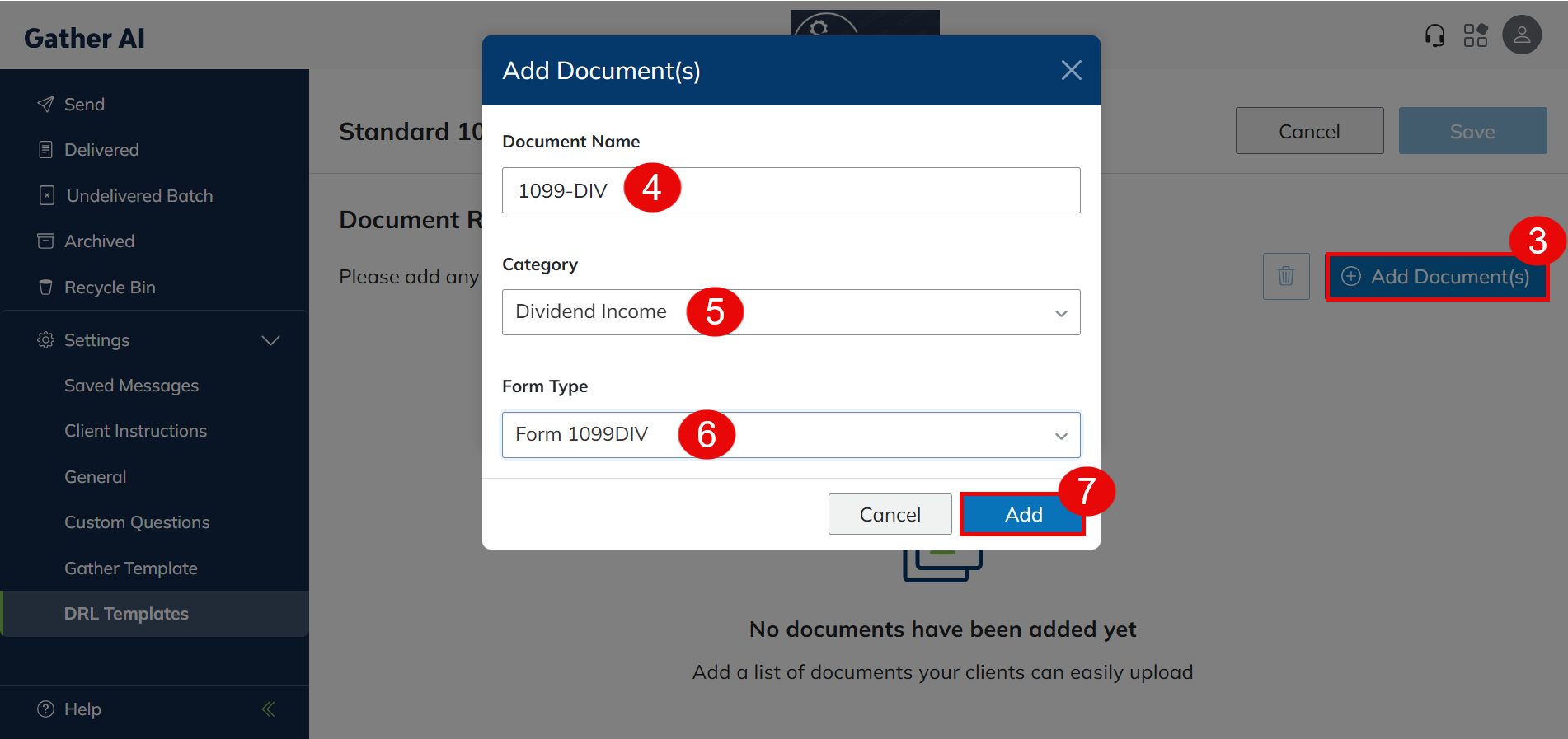Go to Send in sidebar
This screenshot has width=1568, height=739.
tap(83, 105)
